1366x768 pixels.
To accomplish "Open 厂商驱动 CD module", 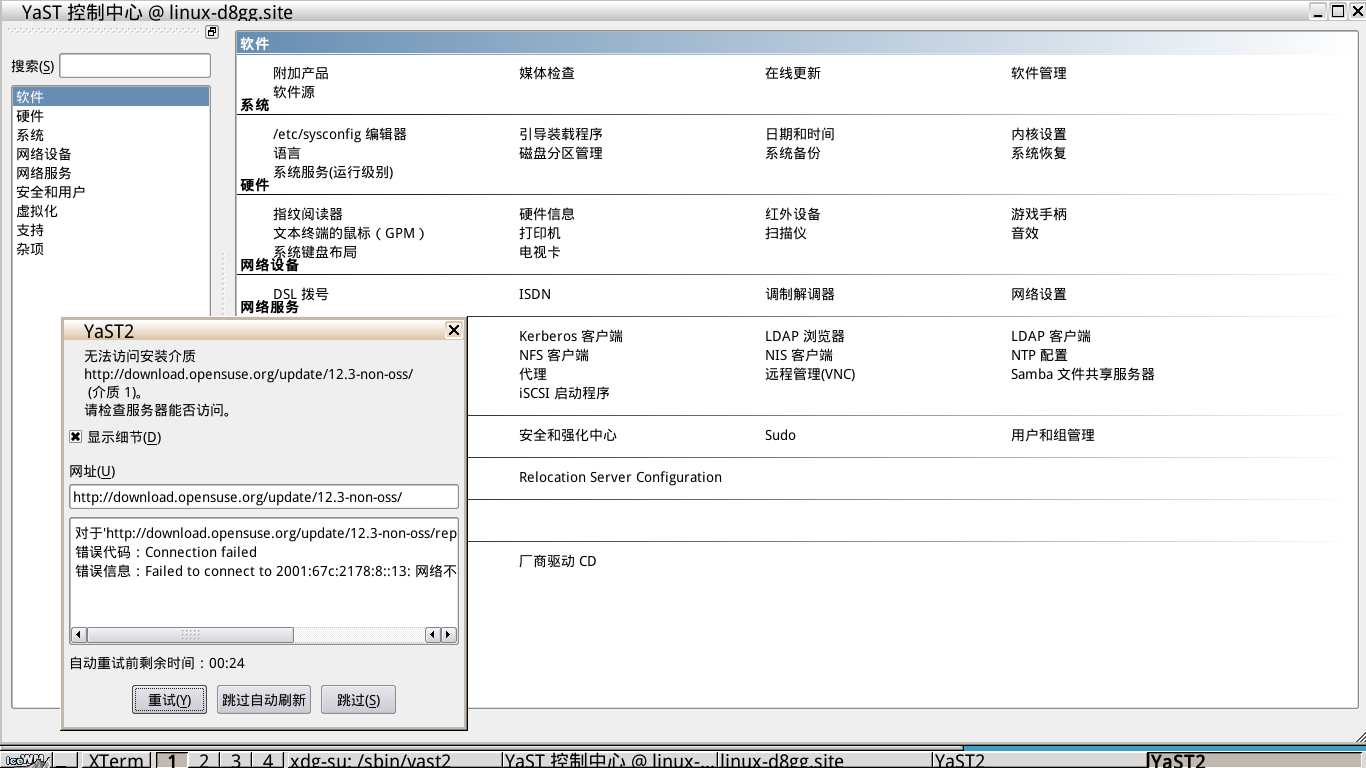I will point(558,561).
